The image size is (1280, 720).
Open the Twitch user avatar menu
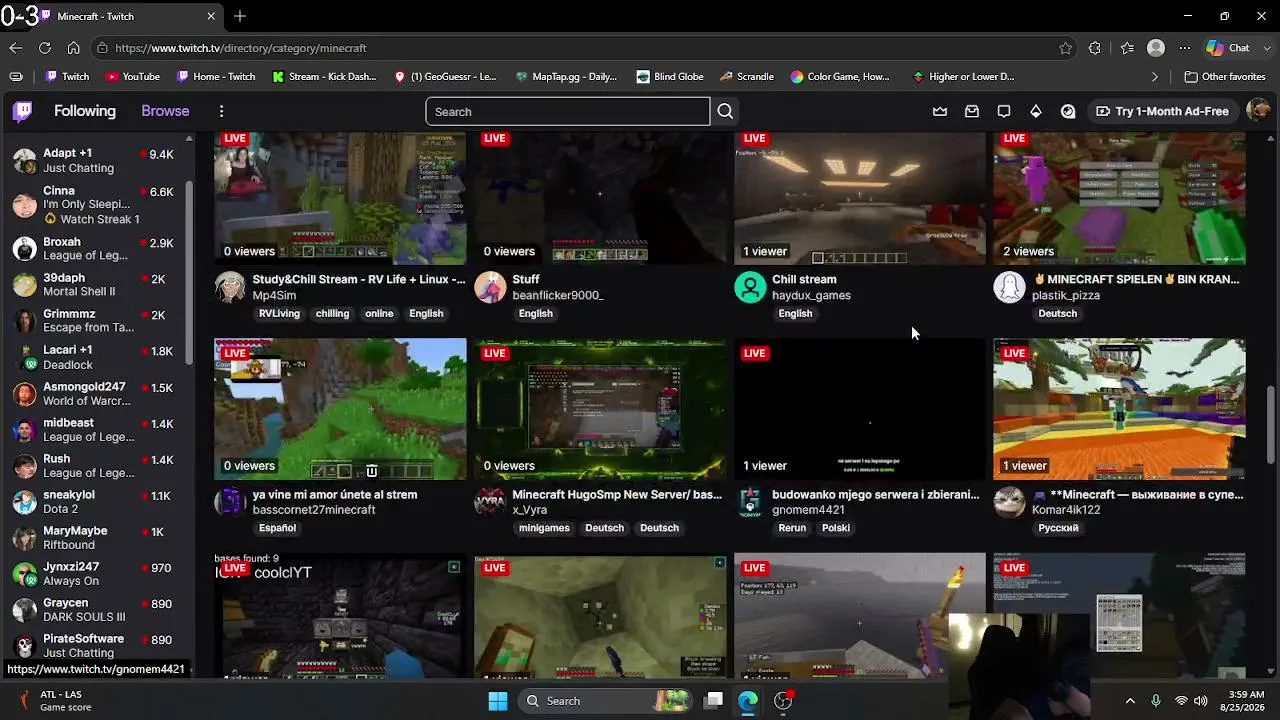point(1259,111)
